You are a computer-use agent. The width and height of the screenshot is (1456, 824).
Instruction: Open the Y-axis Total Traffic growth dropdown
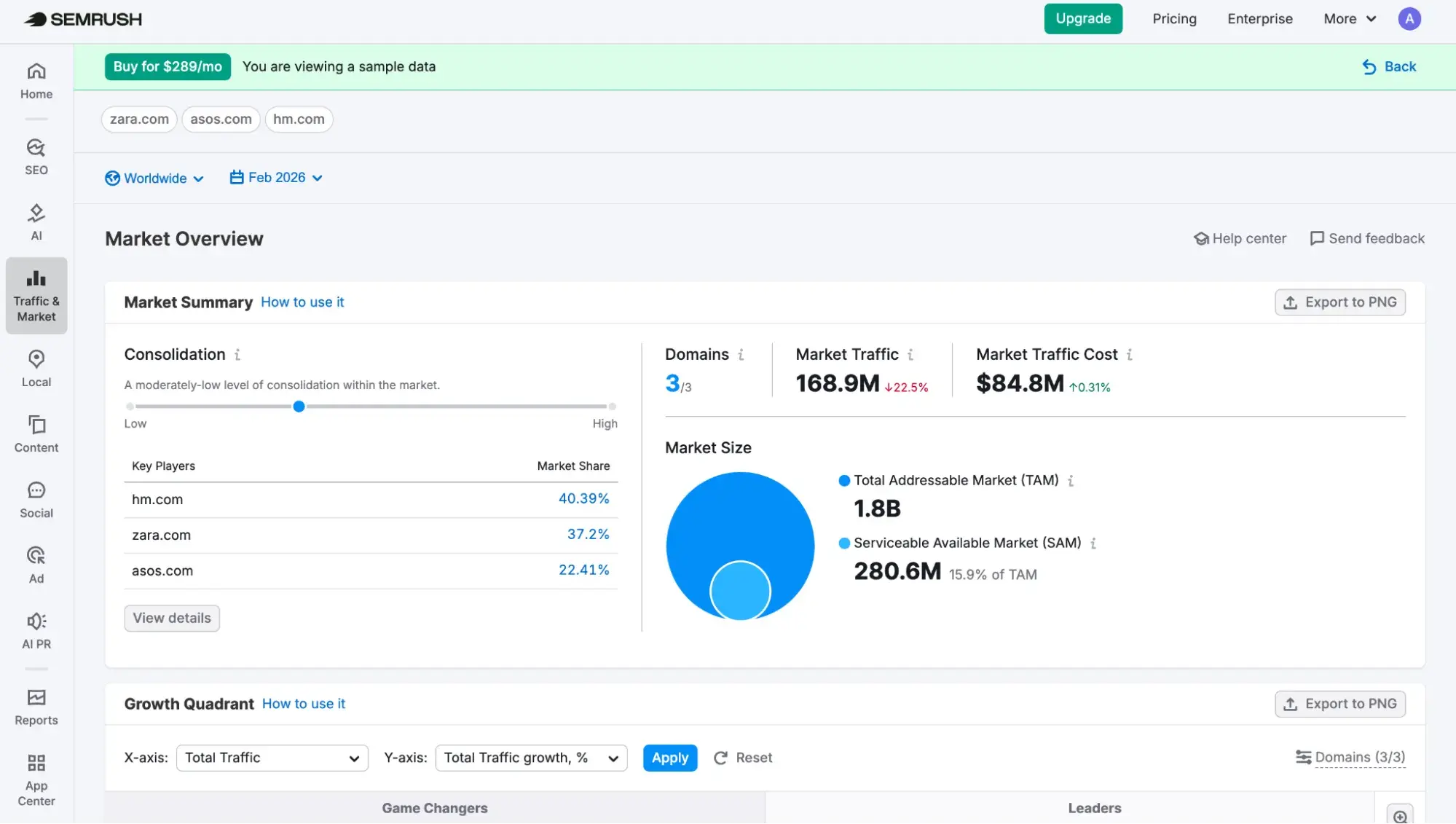[x=531, y=758]
